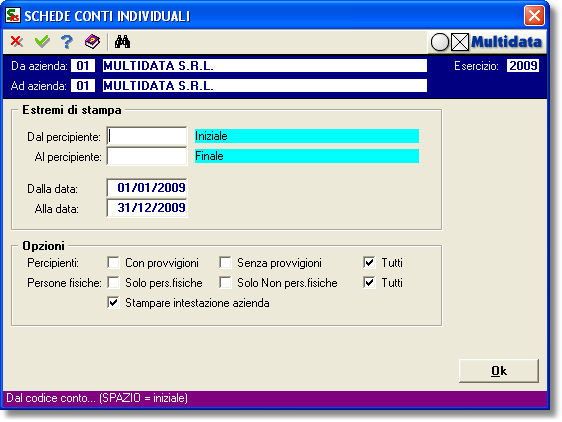Click the Percipienti: label
Image resolution: width=562 pixels, height=422 pixels.
pyautogui.click(x=53, y=263)
